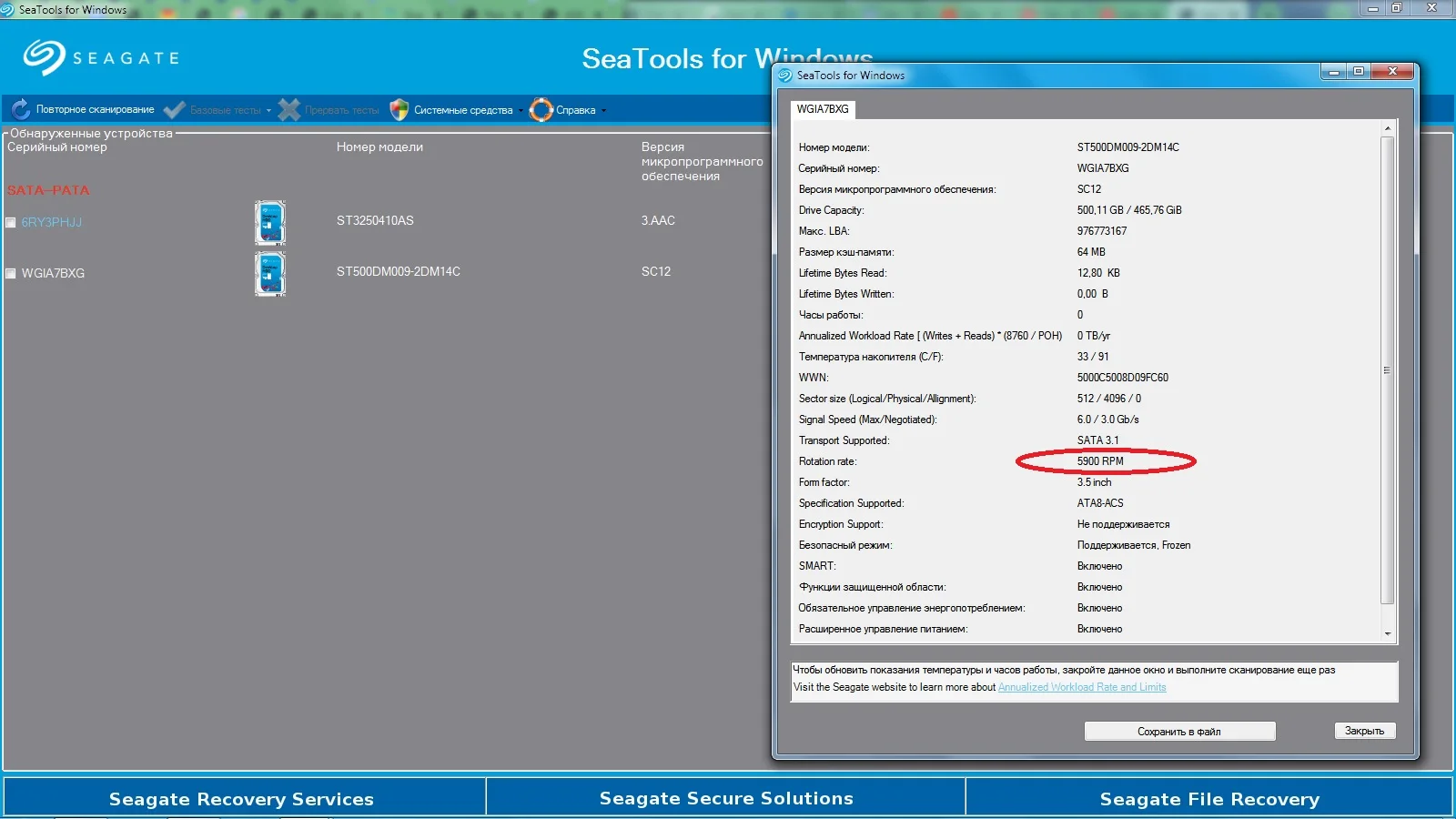Select the serial number WGIA7BXG in the drive list
The height and width of the screenshot is (819, 1456).
53,274
